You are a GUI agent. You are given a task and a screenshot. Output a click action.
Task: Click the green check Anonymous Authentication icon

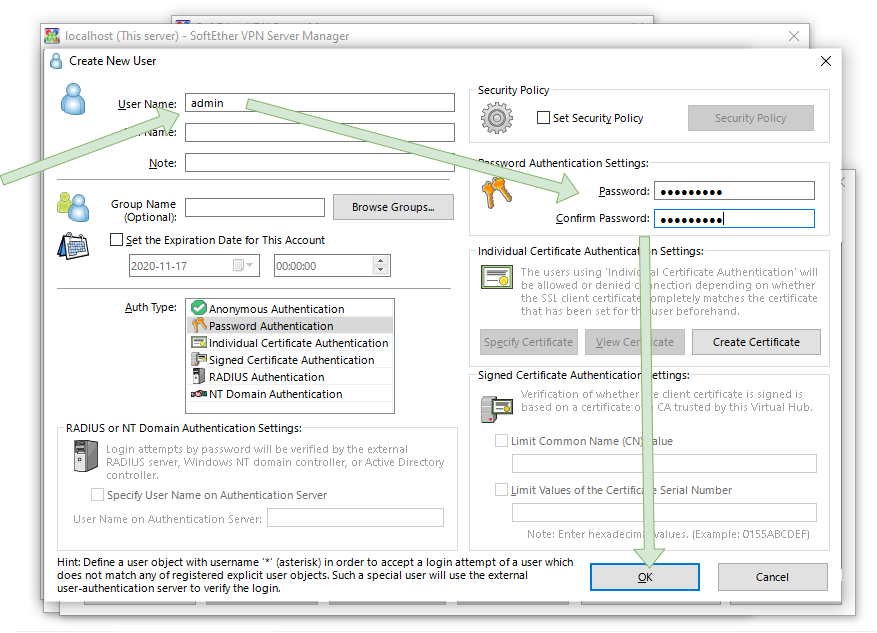pyautogui.click(x=199, y=308)
